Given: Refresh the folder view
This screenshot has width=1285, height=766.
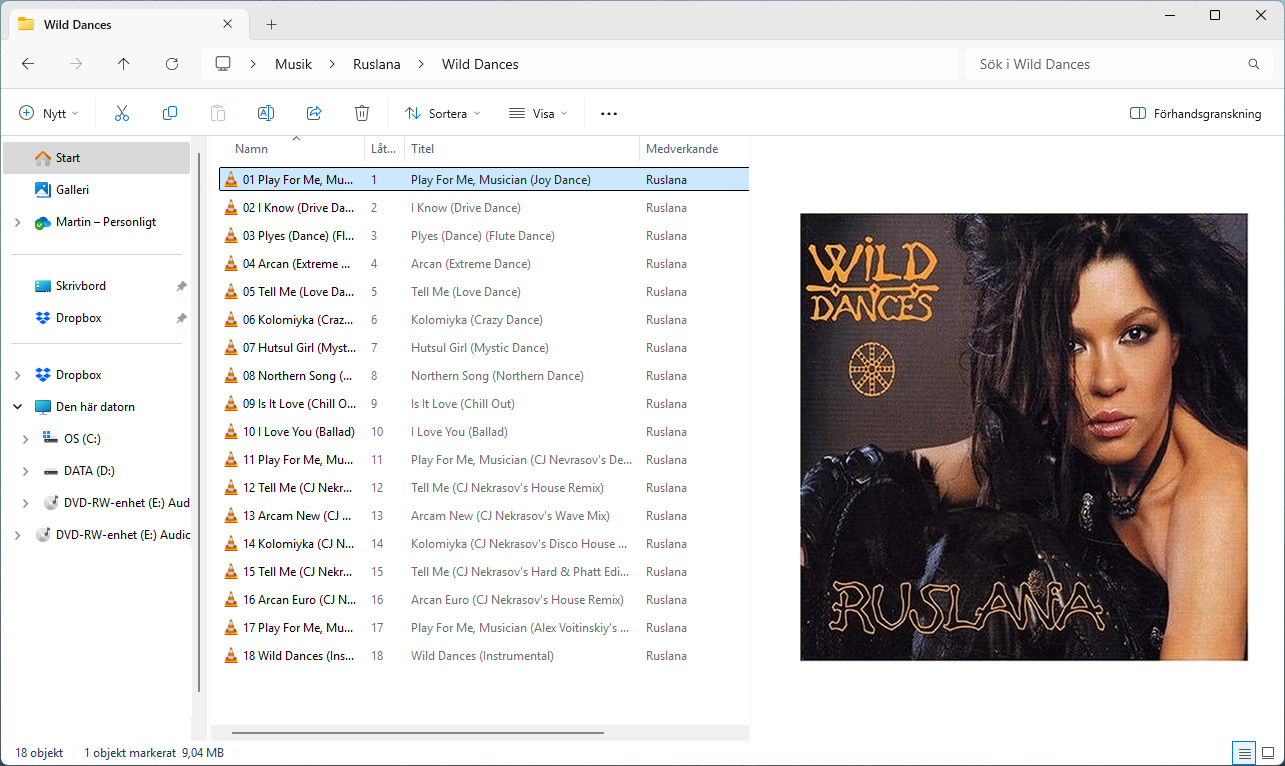Looking at the screenshot, I should tap(172, 64).
